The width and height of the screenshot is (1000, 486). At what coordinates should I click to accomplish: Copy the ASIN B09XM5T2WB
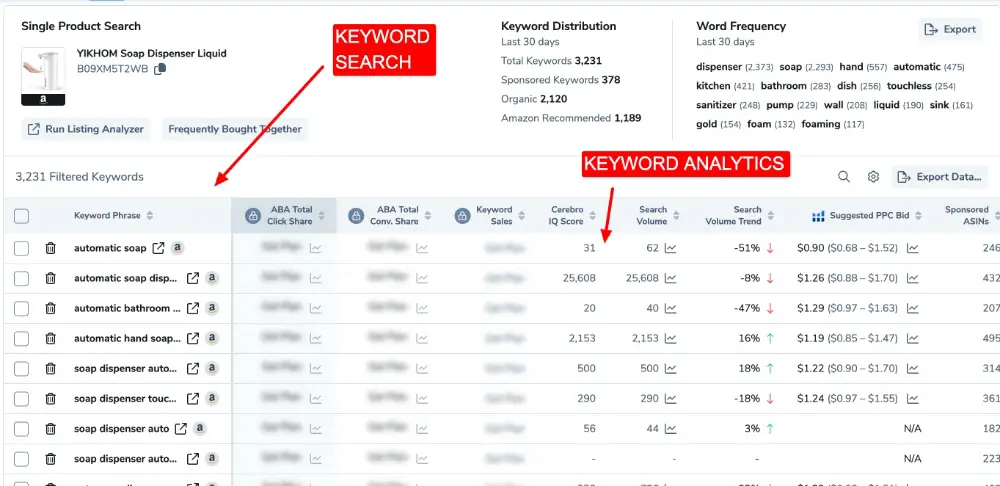point(161,68)
